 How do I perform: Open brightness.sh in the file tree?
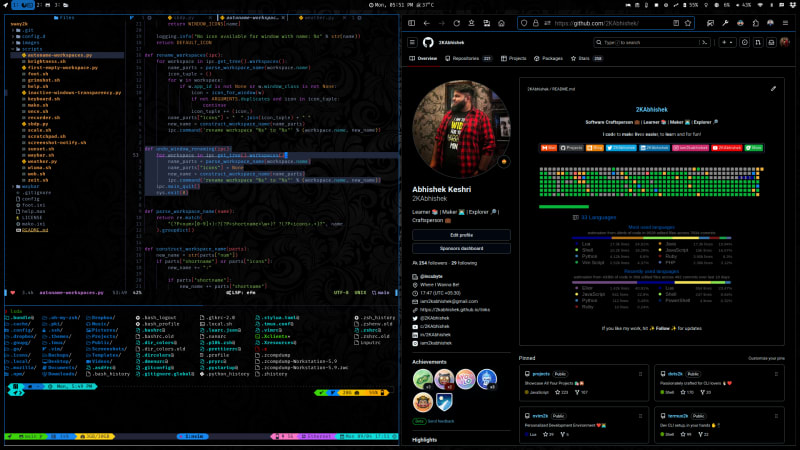pyautogui.click(x=46, y=61)
